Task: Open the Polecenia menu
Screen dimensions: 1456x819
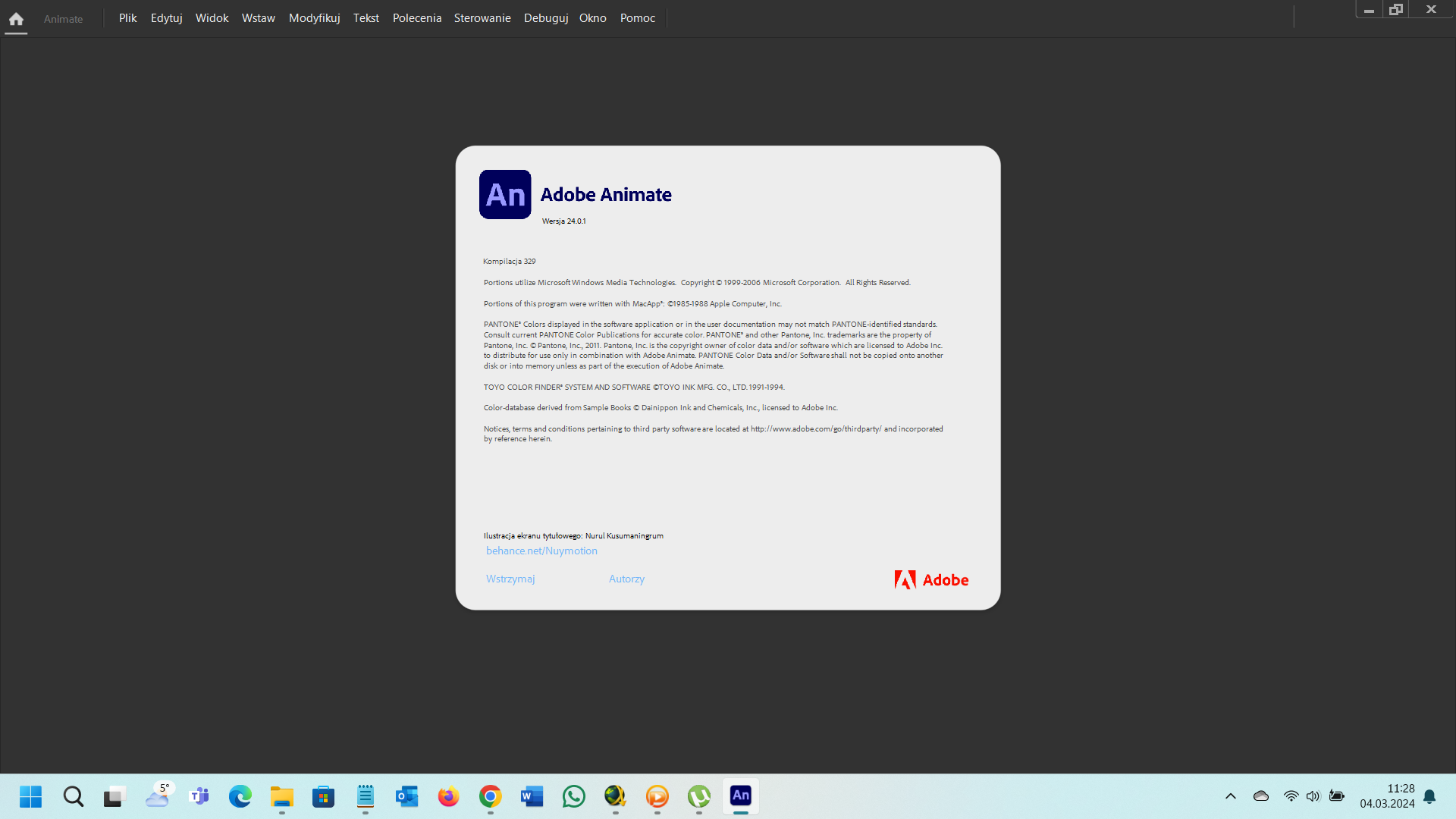Action: [417, 18]
